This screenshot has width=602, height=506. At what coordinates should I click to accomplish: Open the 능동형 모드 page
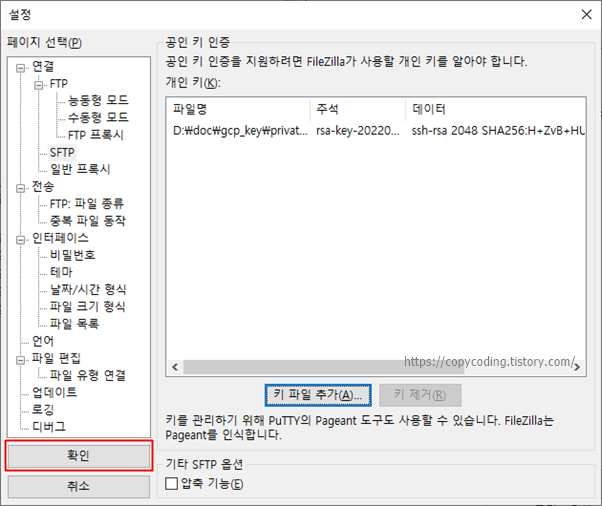[98, 100]
